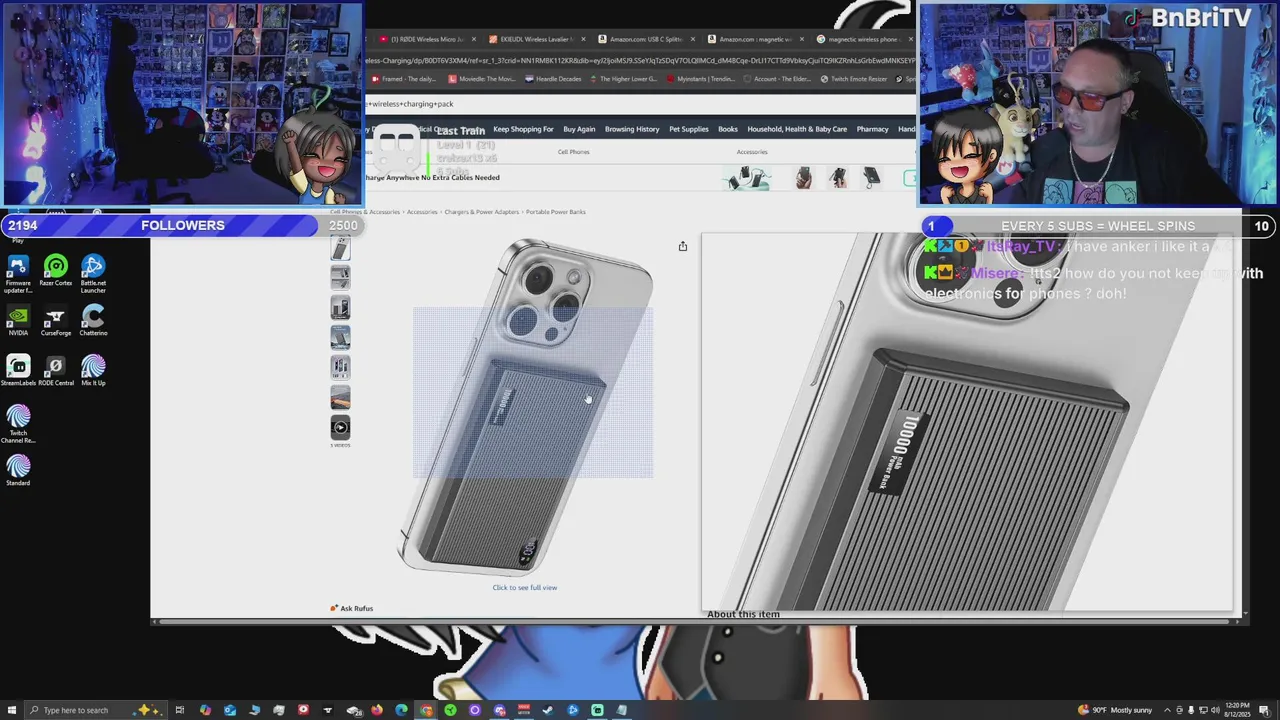Open the Mix It Up desktop shortcut
The width and height of the screenshot is (1280, 720).
tap(93, 371)
